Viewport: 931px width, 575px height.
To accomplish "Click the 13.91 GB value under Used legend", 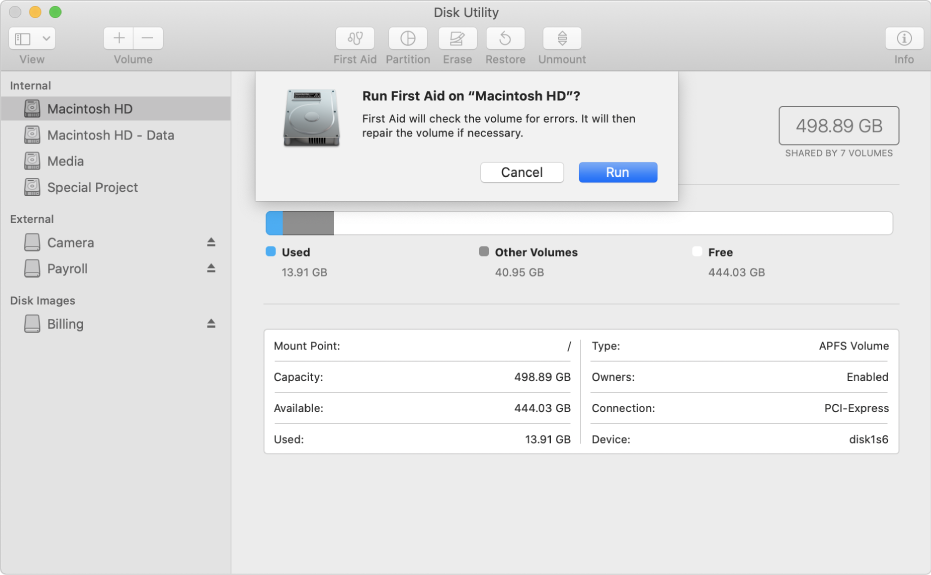I will [304, 272].
